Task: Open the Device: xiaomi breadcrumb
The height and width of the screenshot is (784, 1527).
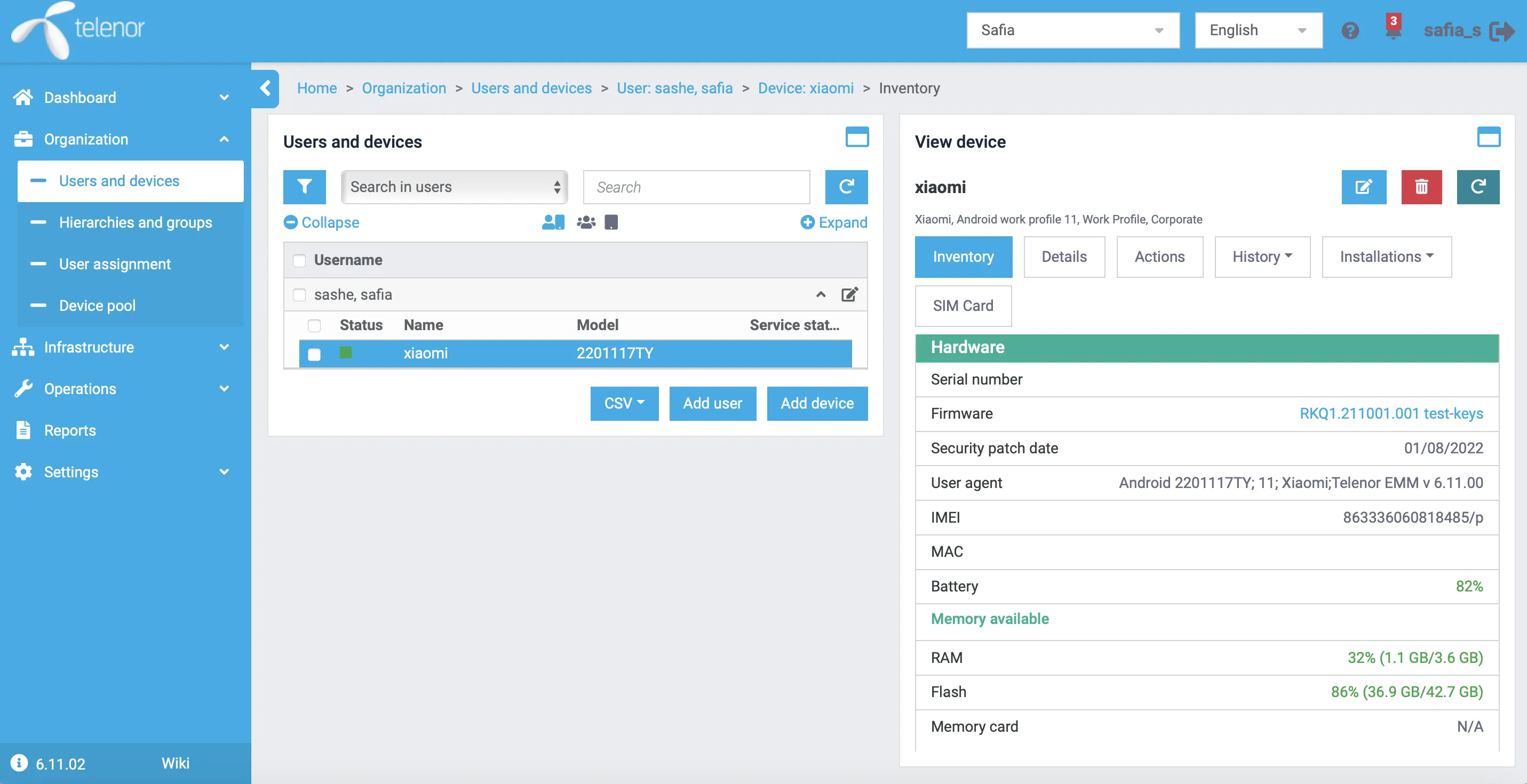Action: tap(806, 89)
